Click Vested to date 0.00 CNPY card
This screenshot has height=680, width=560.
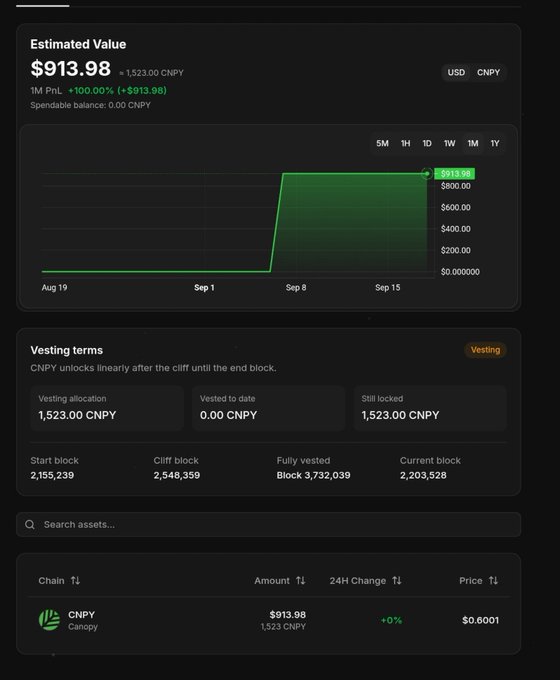click(269, 408)
